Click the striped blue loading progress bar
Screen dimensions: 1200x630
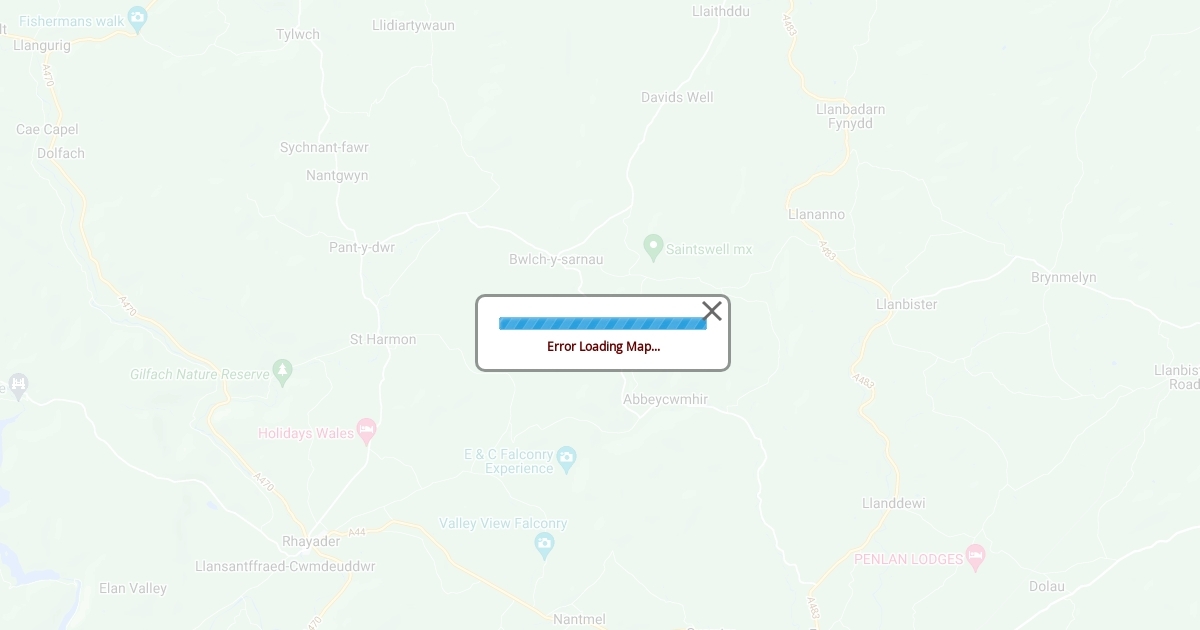pyautogui.click(x=603, y=323)
